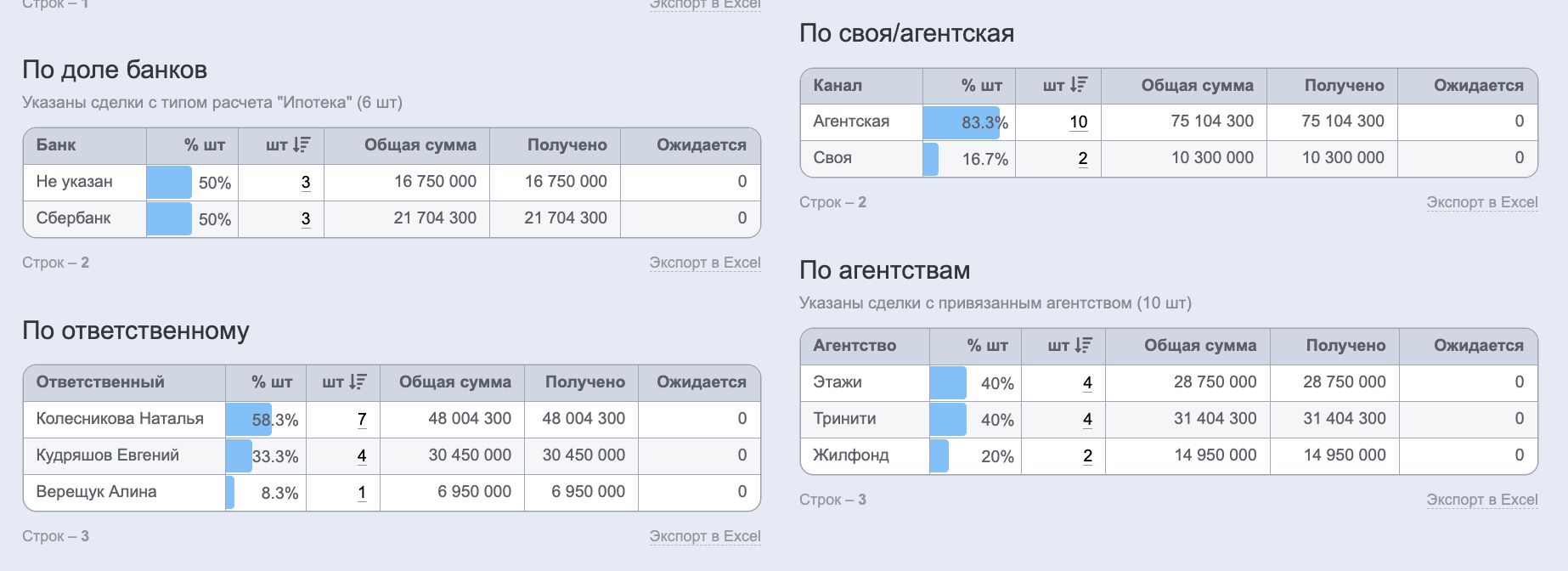Export responsible table via Экспорт в Excel
This screenshot has width=1568, height=571.
(x=704, y=536)
